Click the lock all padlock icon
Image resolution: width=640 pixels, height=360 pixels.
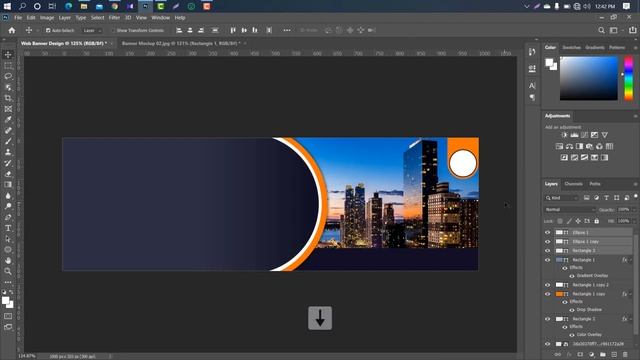tap(596, 221)
